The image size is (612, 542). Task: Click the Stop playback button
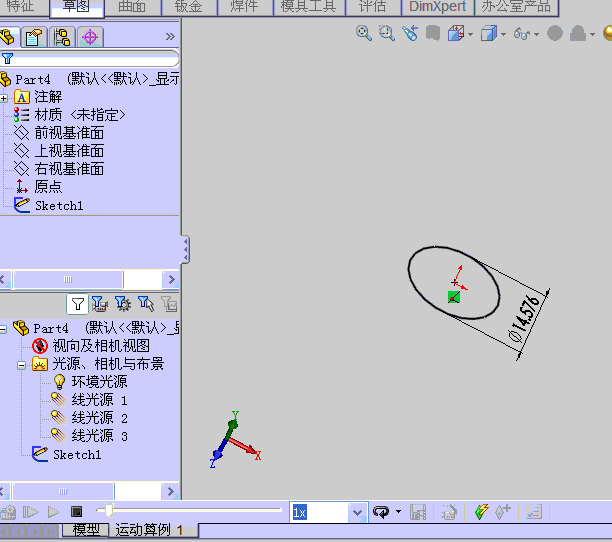coord(76,512)
